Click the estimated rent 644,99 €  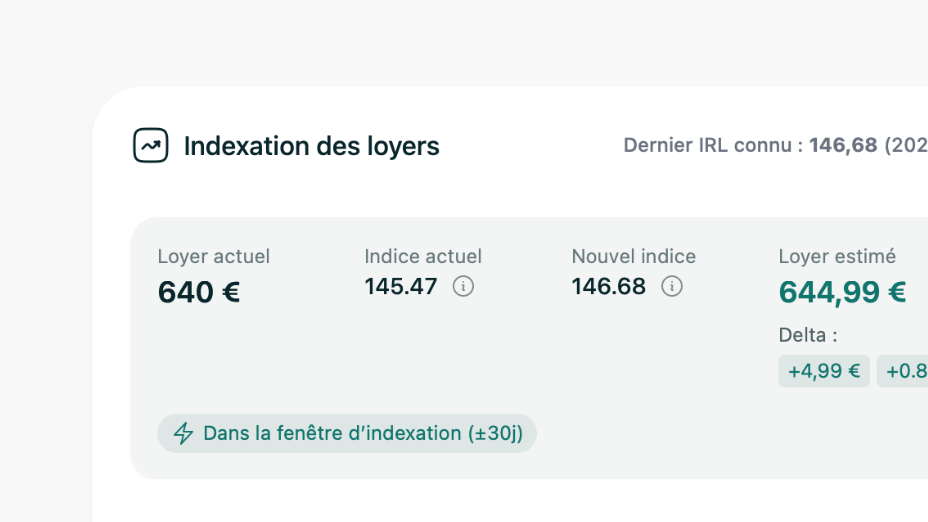tap(842, 292)
